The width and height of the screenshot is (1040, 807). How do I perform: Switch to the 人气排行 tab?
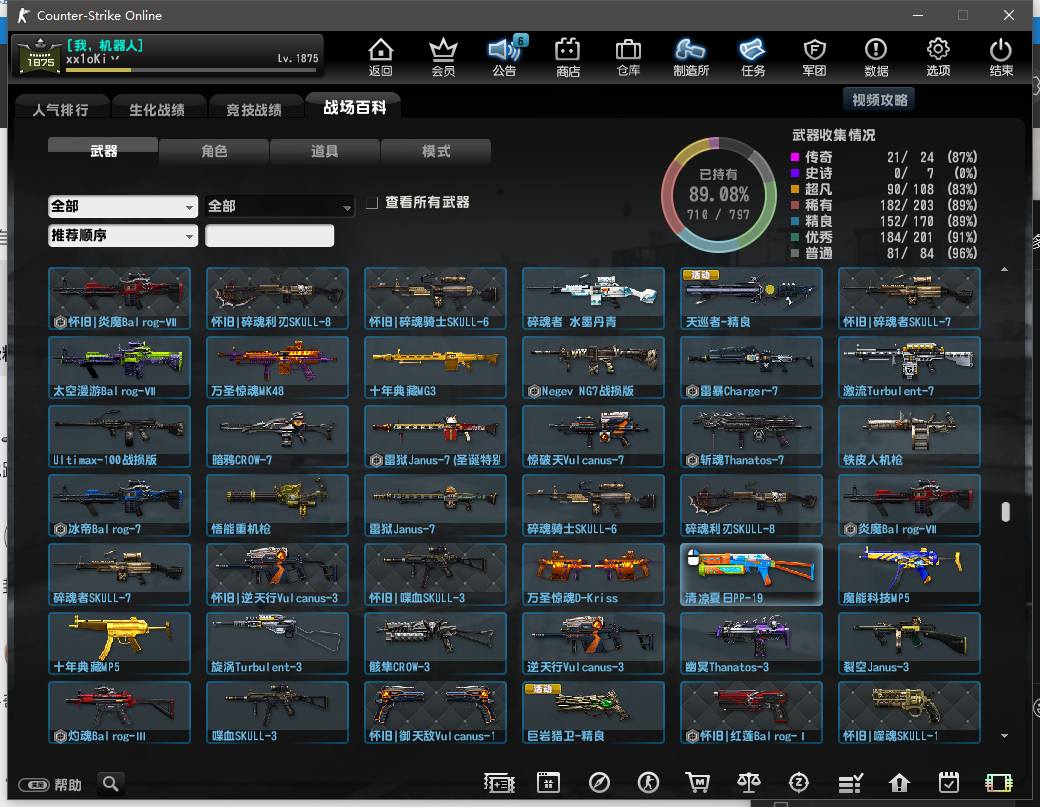point(60,109)
